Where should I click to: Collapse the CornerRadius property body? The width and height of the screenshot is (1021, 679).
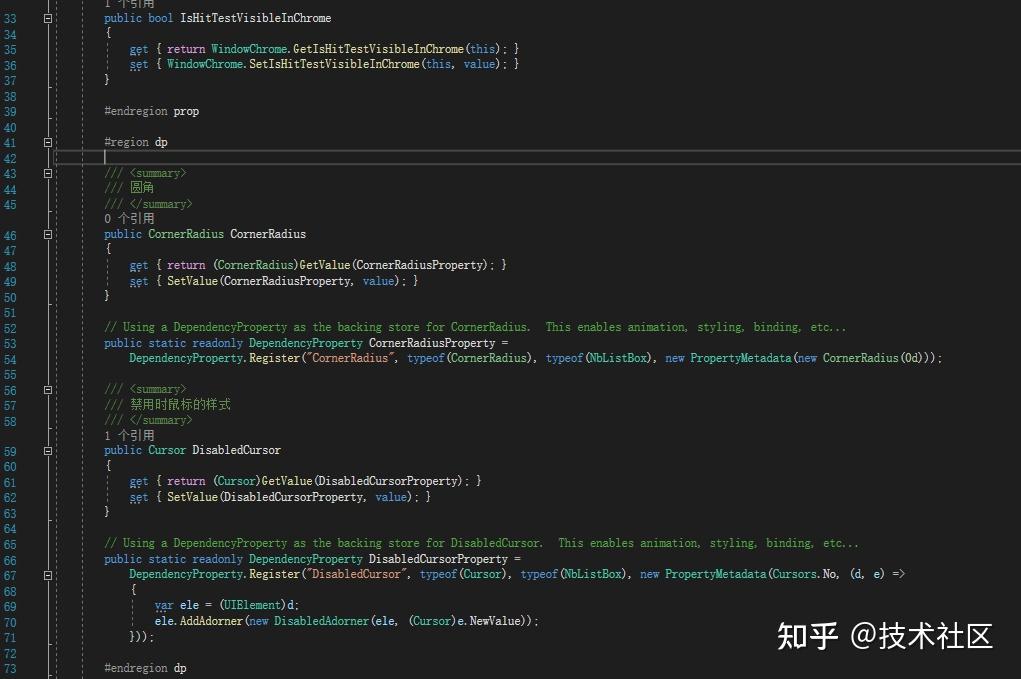[x=47, y=234]
